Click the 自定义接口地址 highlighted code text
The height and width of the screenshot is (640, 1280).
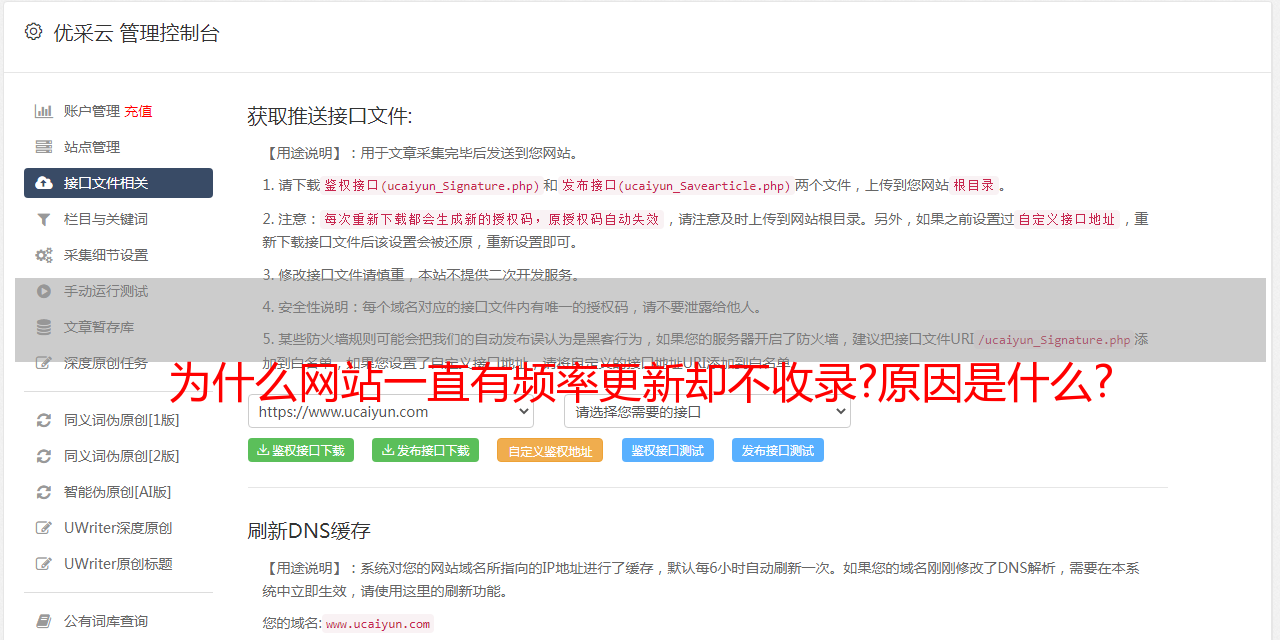(x=1067, y=219)
